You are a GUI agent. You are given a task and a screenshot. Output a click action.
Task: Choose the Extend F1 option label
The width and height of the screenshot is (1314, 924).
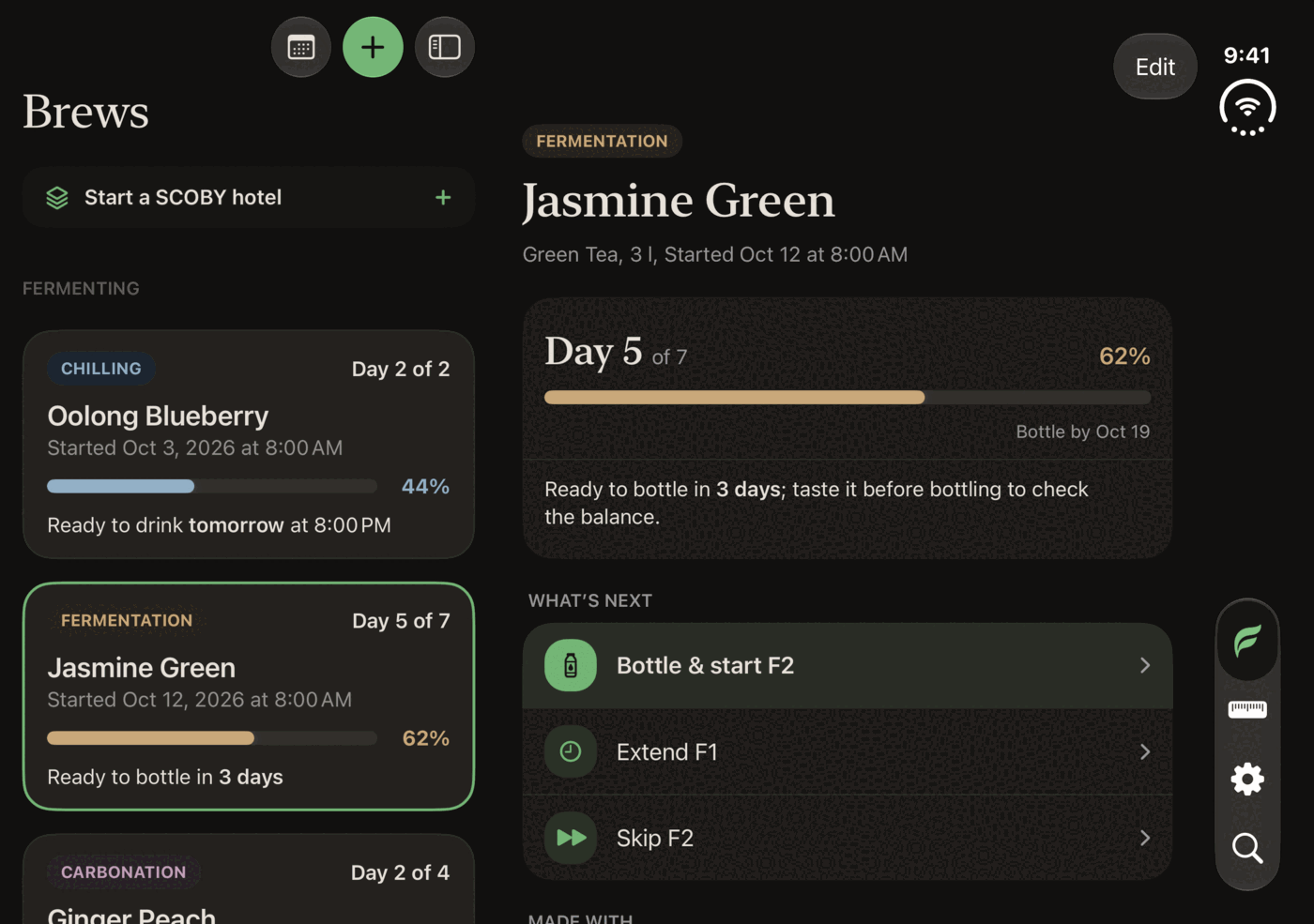tap(666, 751)
